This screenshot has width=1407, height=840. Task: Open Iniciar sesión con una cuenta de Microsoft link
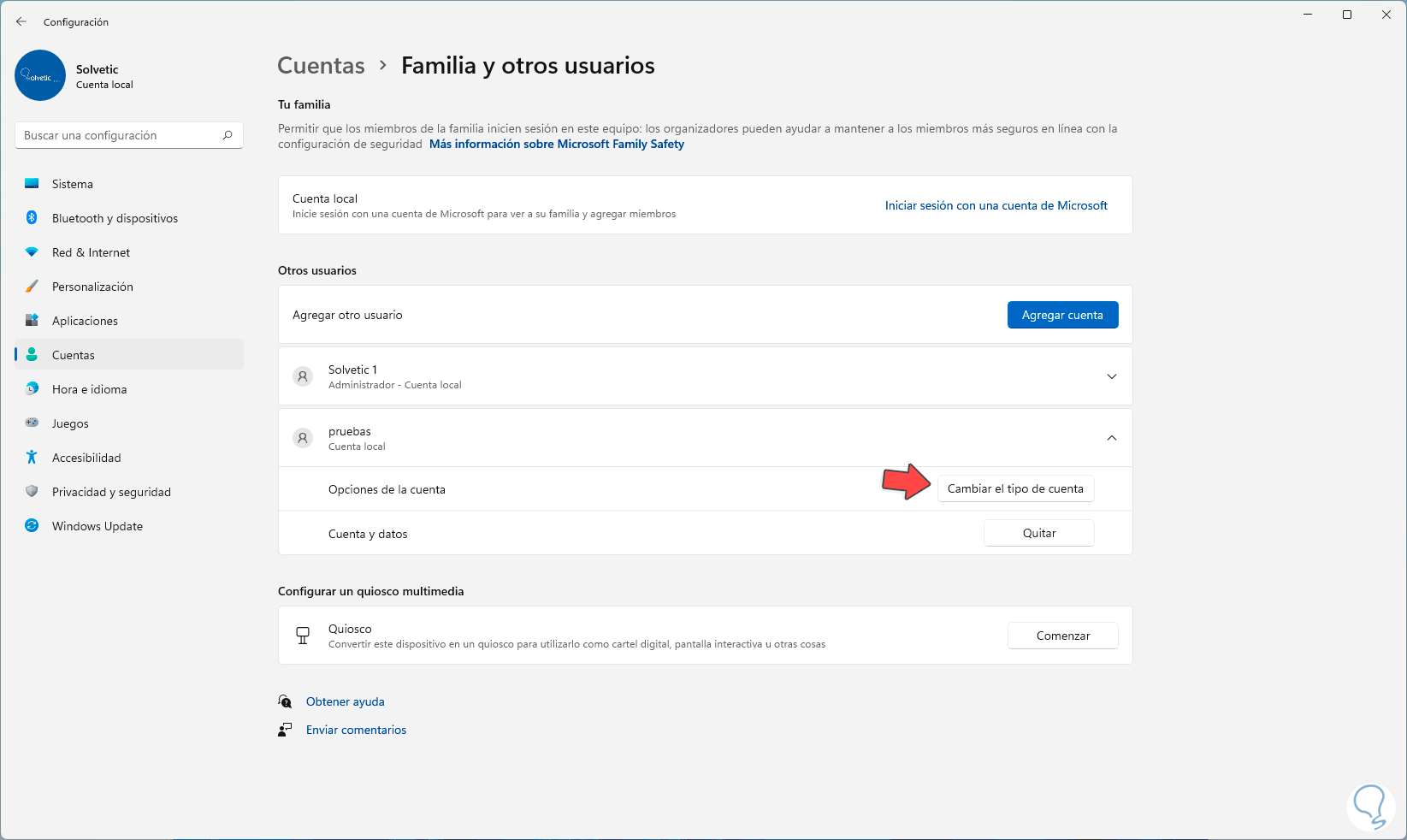click(996, 205)
